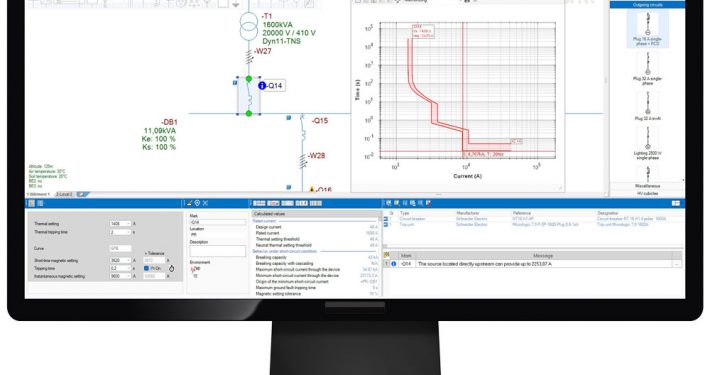
Task: Click the location pin icon in properties toolbar
Action: (x=197, y=203)
